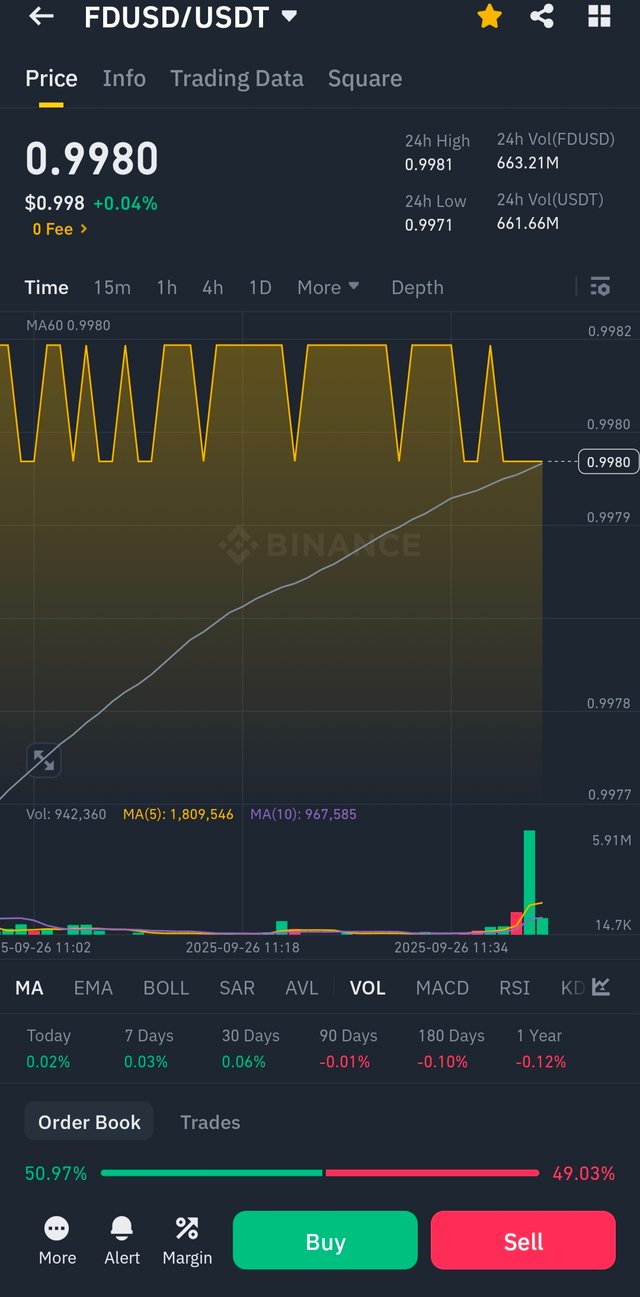
Task: Open Margin trading icon
Action: point(187,1241)
